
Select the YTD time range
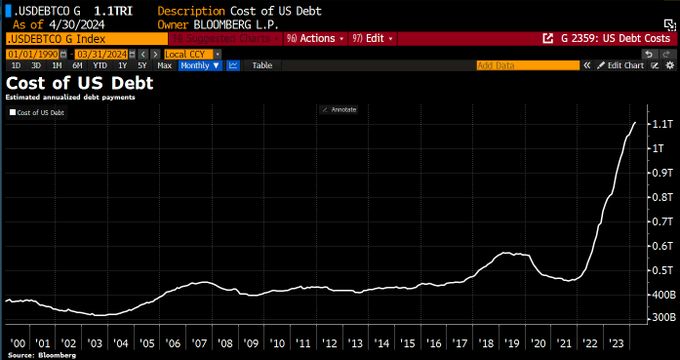pyautogui.click(x=100, y=65)
